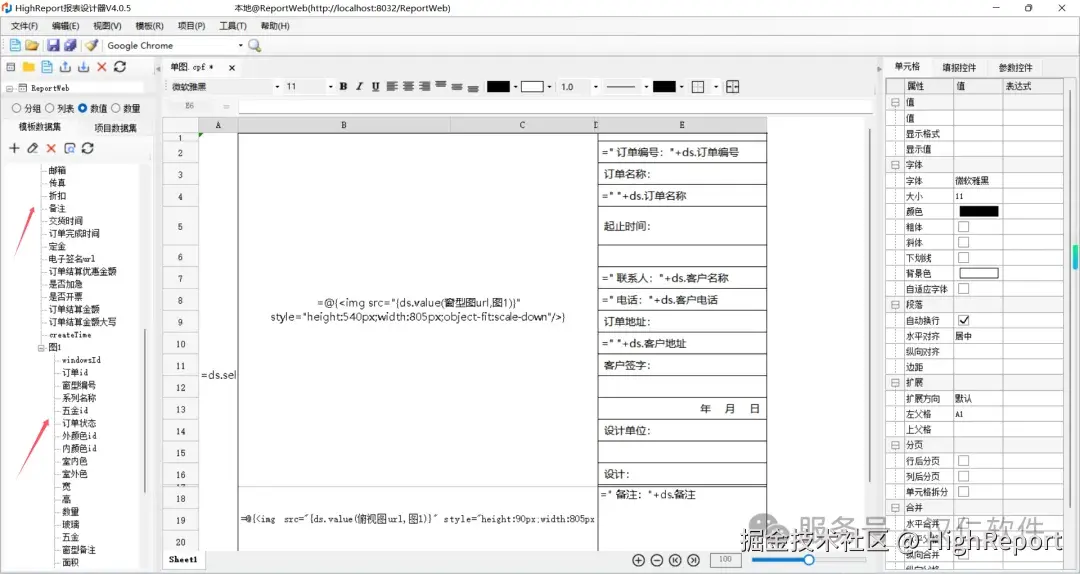1080x574 pixels.
Task: Toggle bold formatting in the format toolbar
Action: click(343, 87)
